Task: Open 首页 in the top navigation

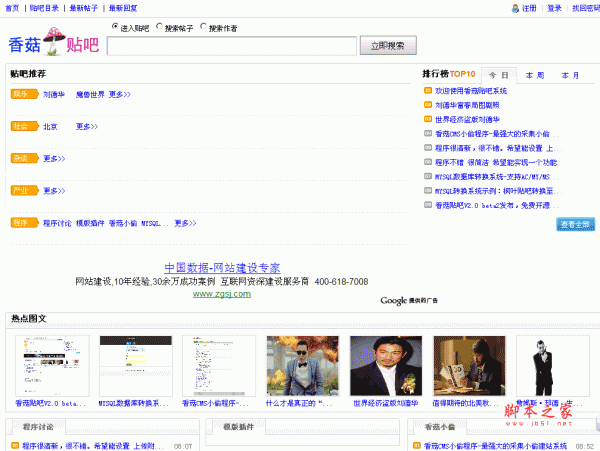Action: point(12,8)
